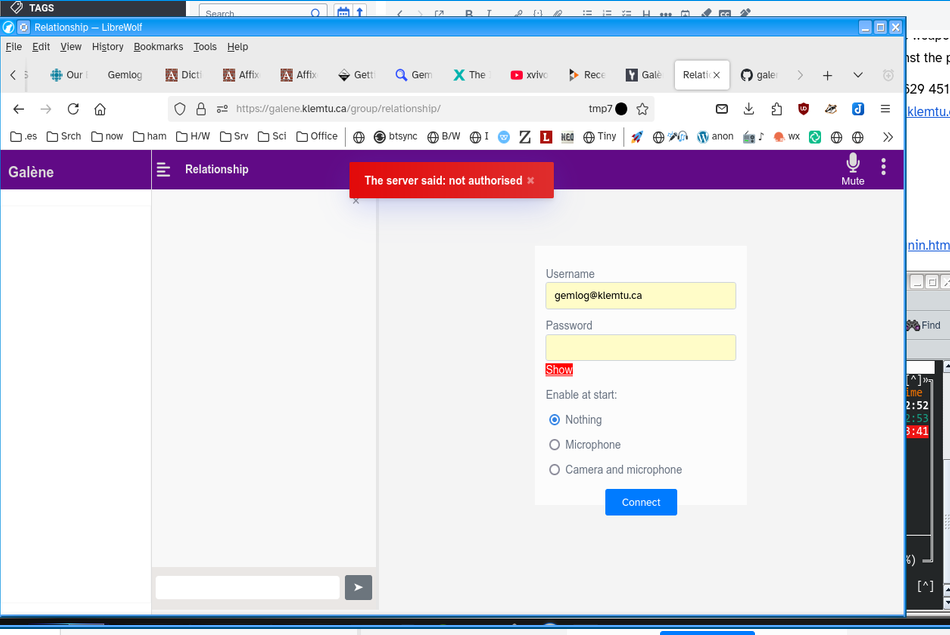Mute the microphone in Galène

pyautogui.click(x=852, y=169)
